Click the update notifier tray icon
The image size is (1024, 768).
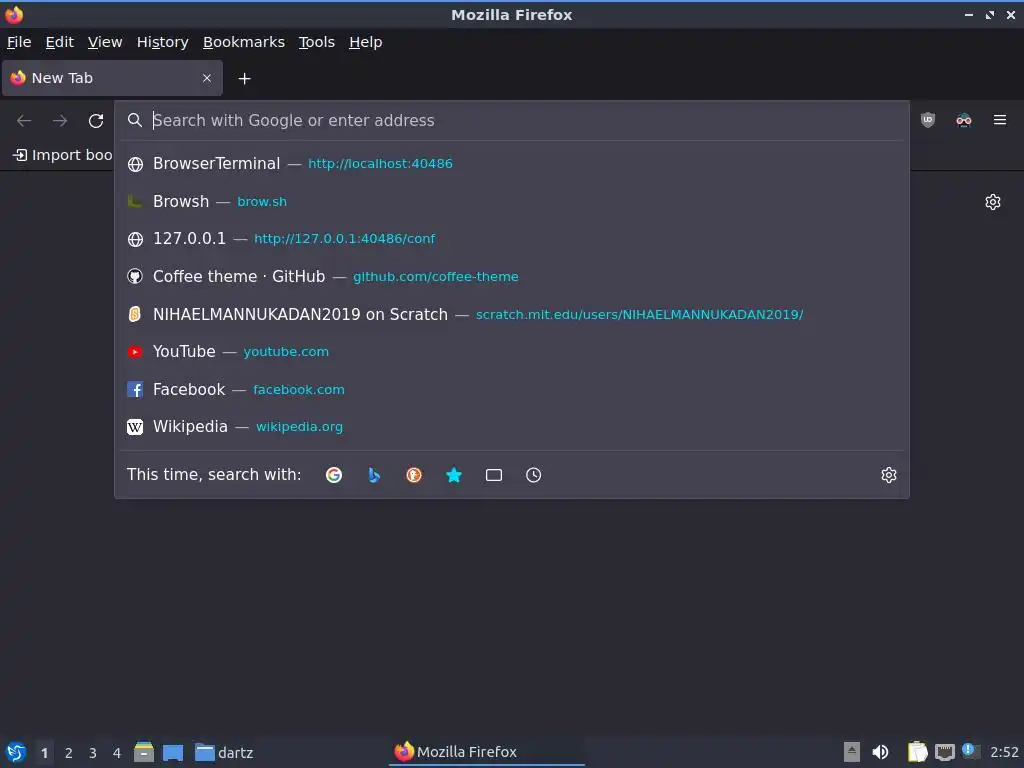pos(970,751)
